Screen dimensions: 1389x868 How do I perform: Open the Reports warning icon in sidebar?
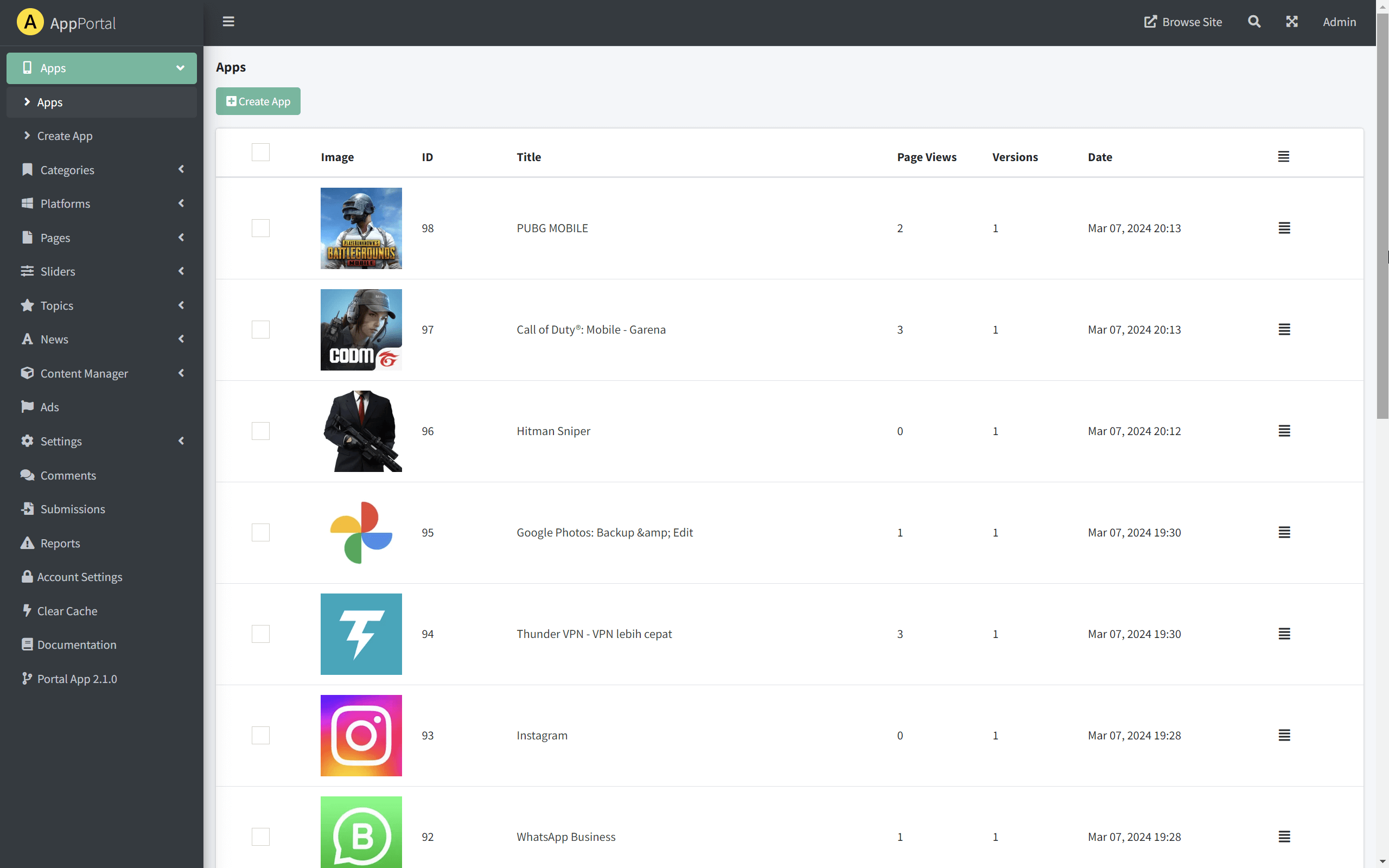click(x=27, y=543)
